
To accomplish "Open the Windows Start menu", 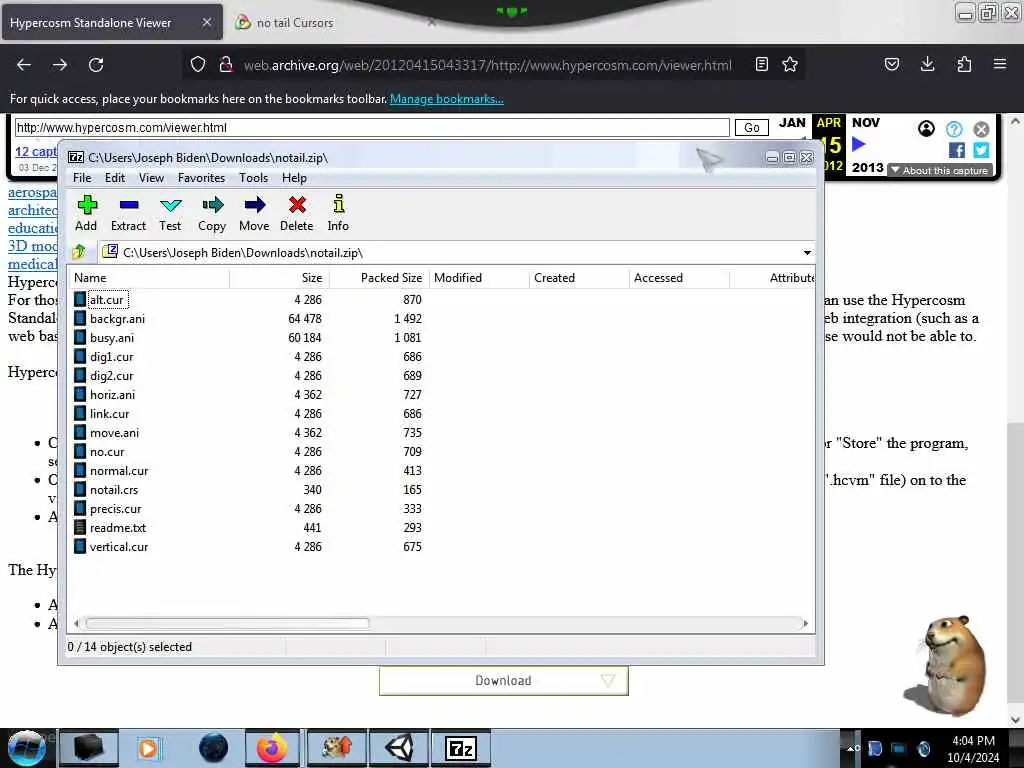I will coord(27,748).
